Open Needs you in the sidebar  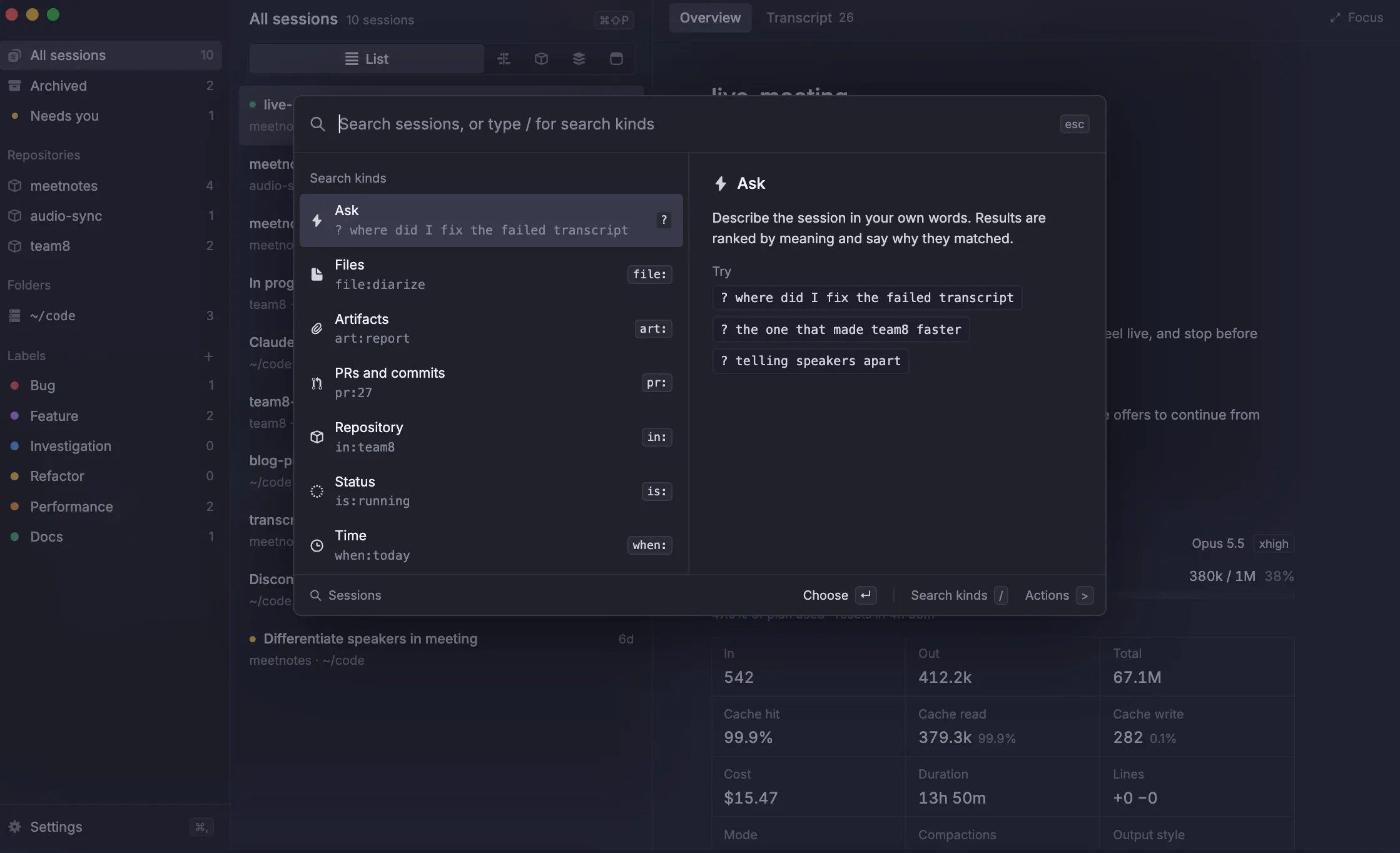tap(111, 116)
